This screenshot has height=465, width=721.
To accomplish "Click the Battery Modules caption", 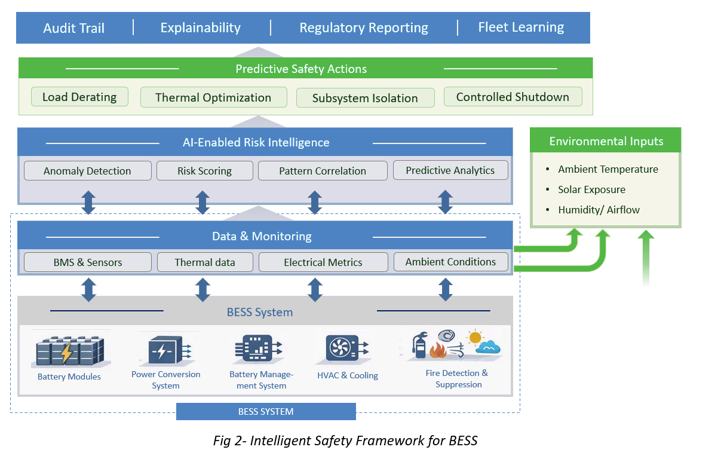I will coord(69,377).
